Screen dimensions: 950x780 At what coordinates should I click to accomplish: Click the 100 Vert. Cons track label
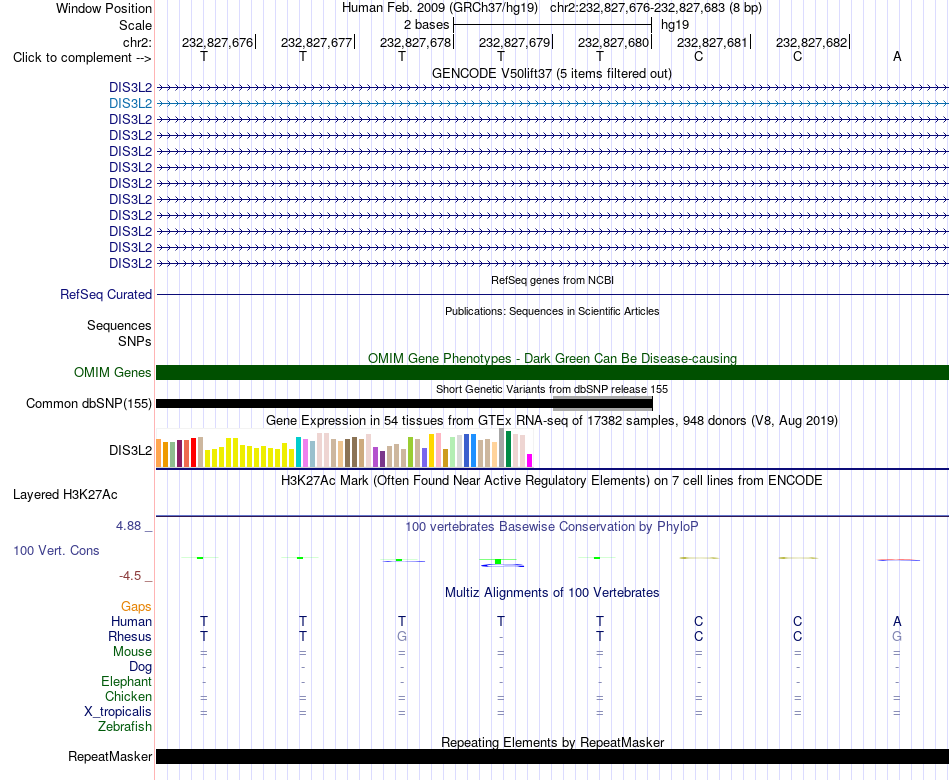coord(56,550)
